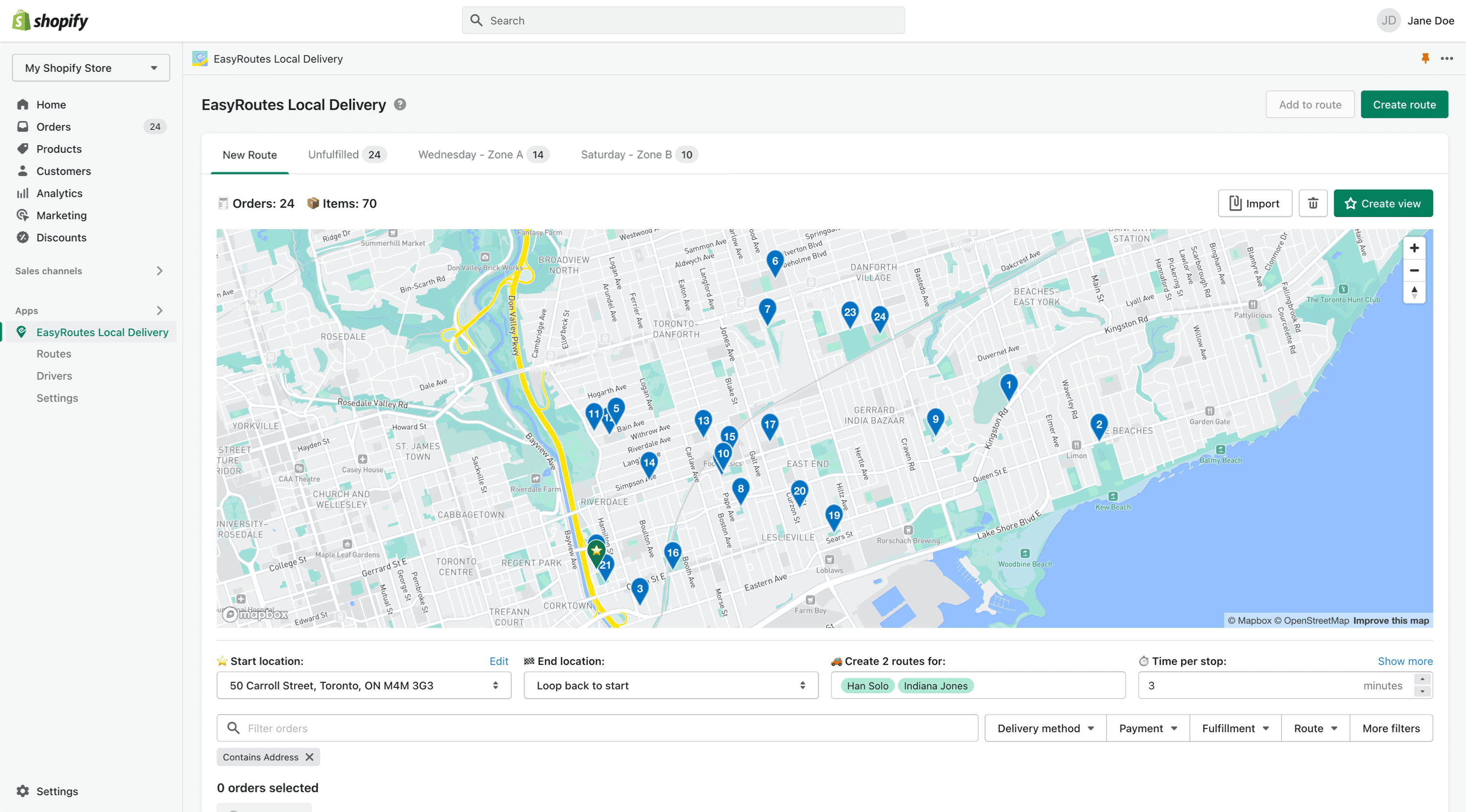The image size is (1466, 812).
Task: Click the help question mark icon
Action: (400, 104)
